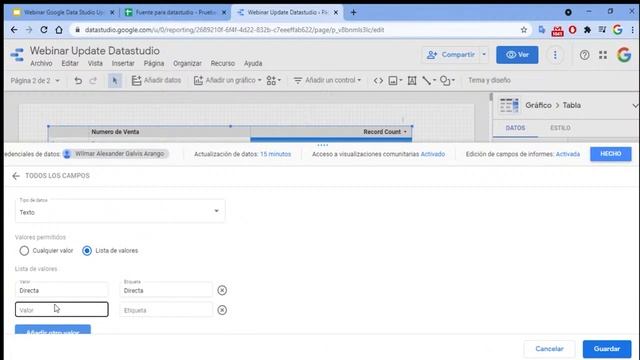Click the 15 minutos data refresh link

click(276, 154)
